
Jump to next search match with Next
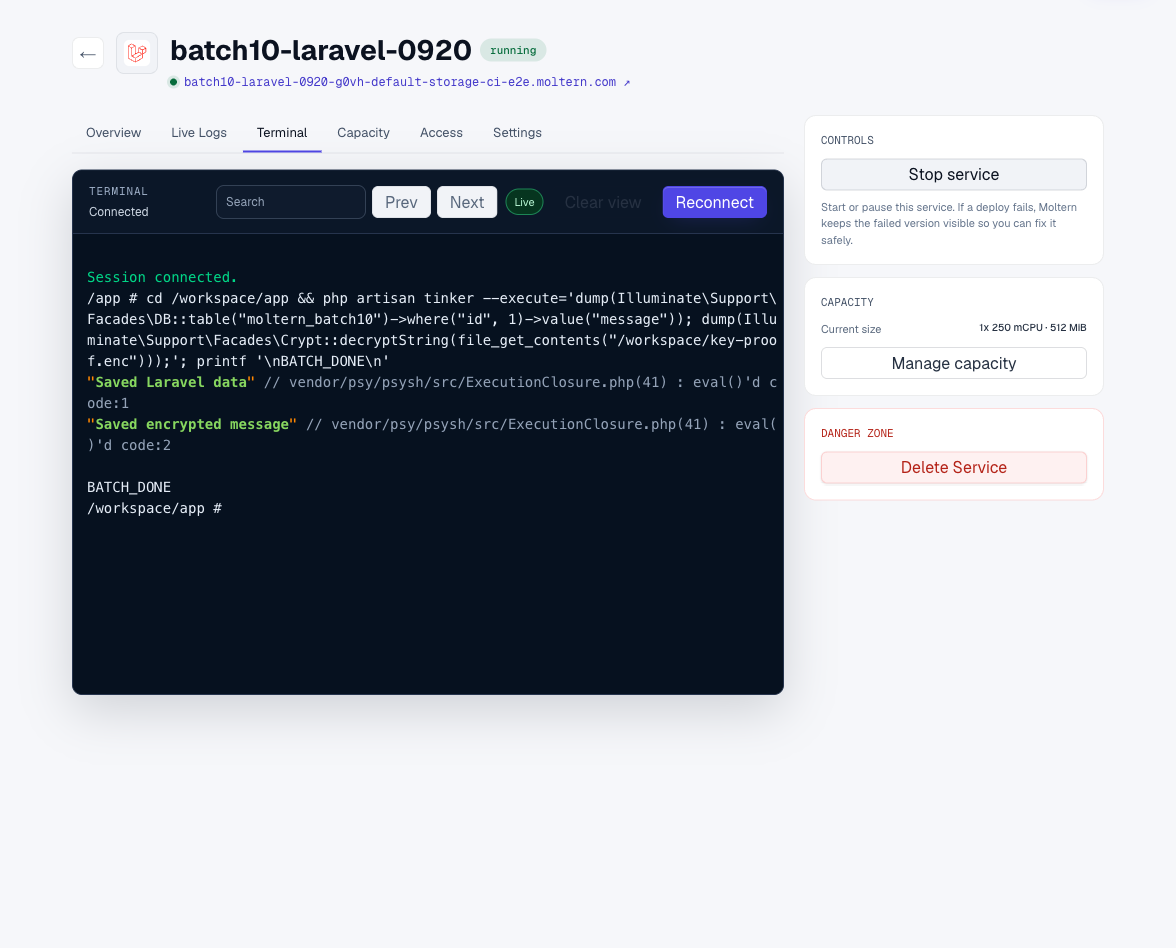(x=466, y=202)
